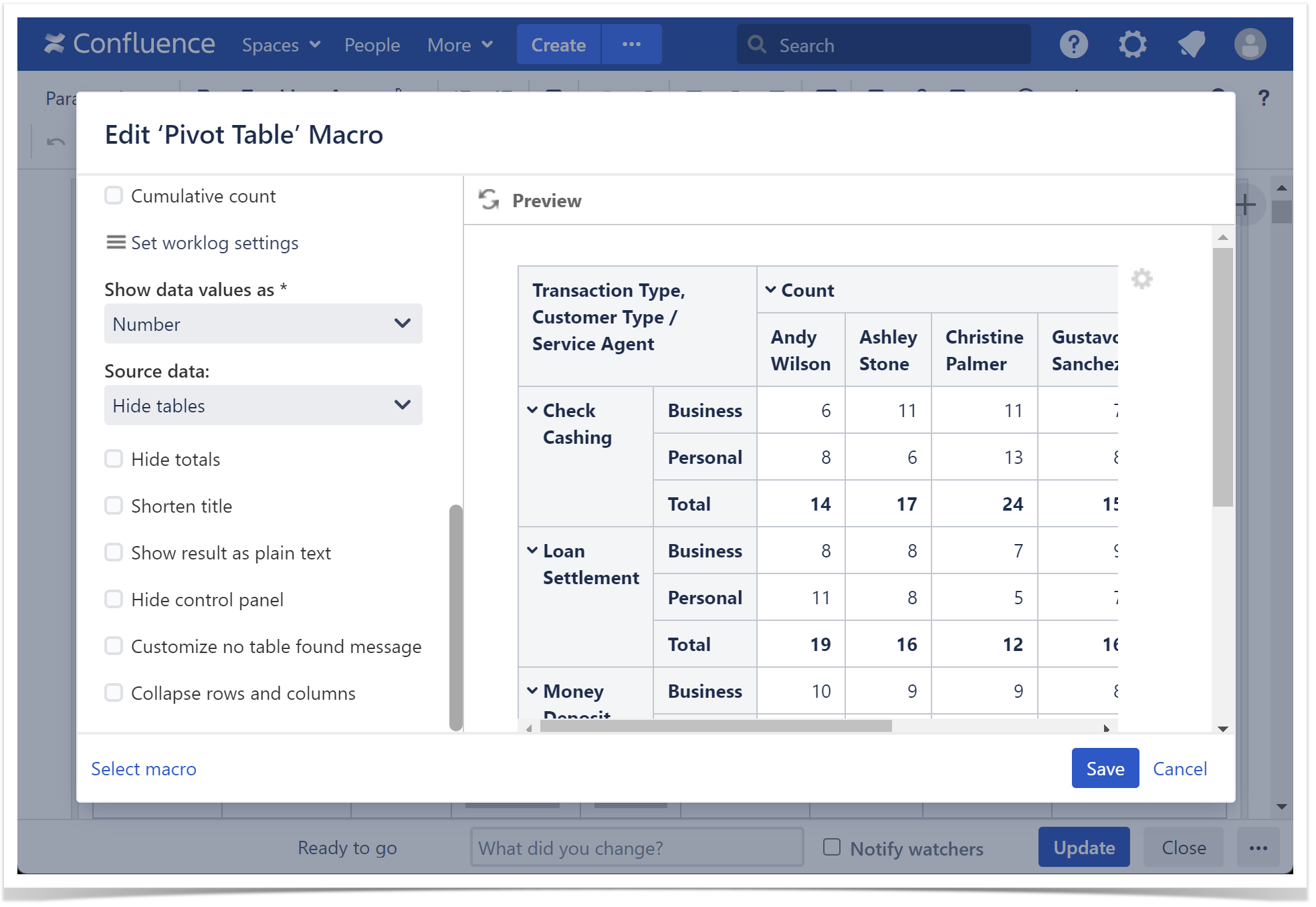Open the Source data dropdown

click(263, 405)
